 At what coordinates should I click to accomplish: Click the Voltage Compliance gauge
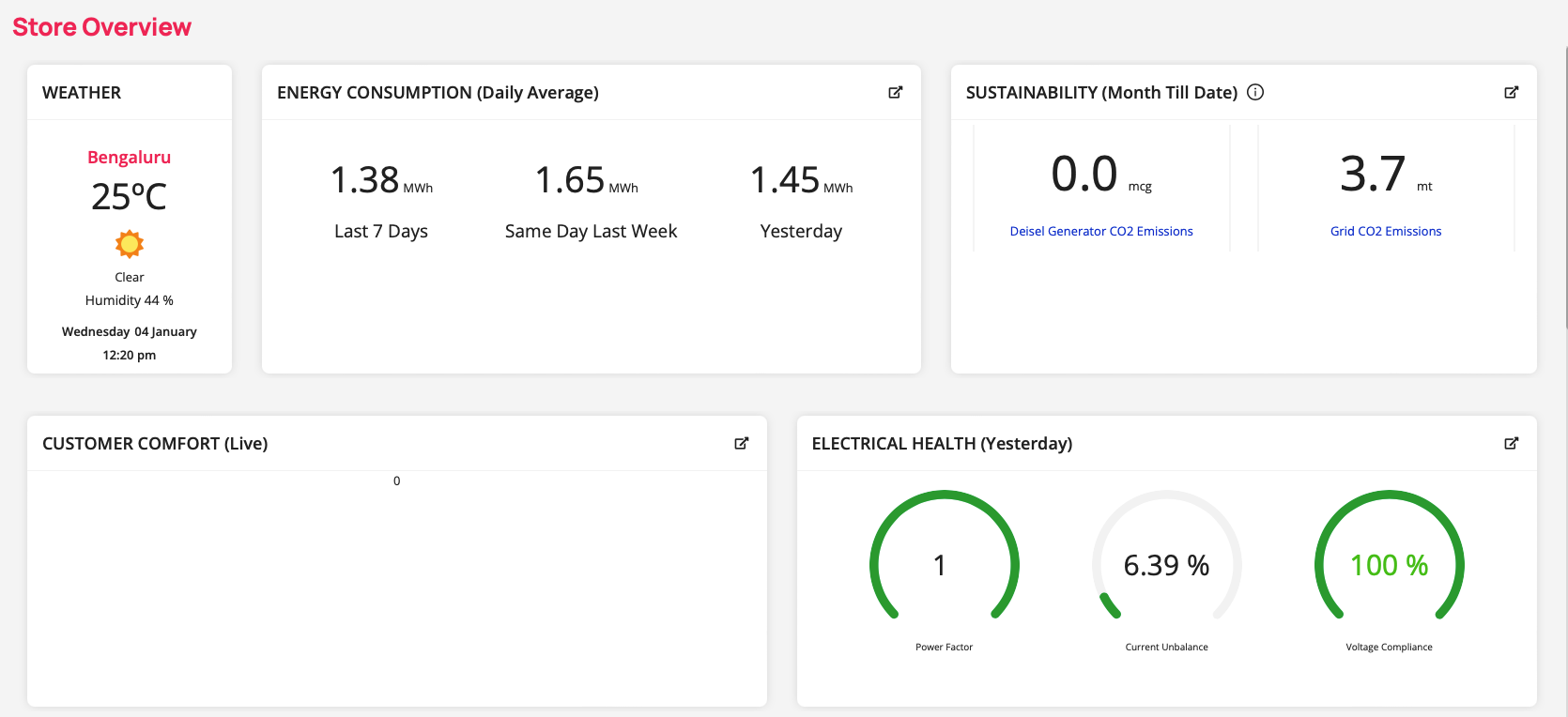point(1390,557)
